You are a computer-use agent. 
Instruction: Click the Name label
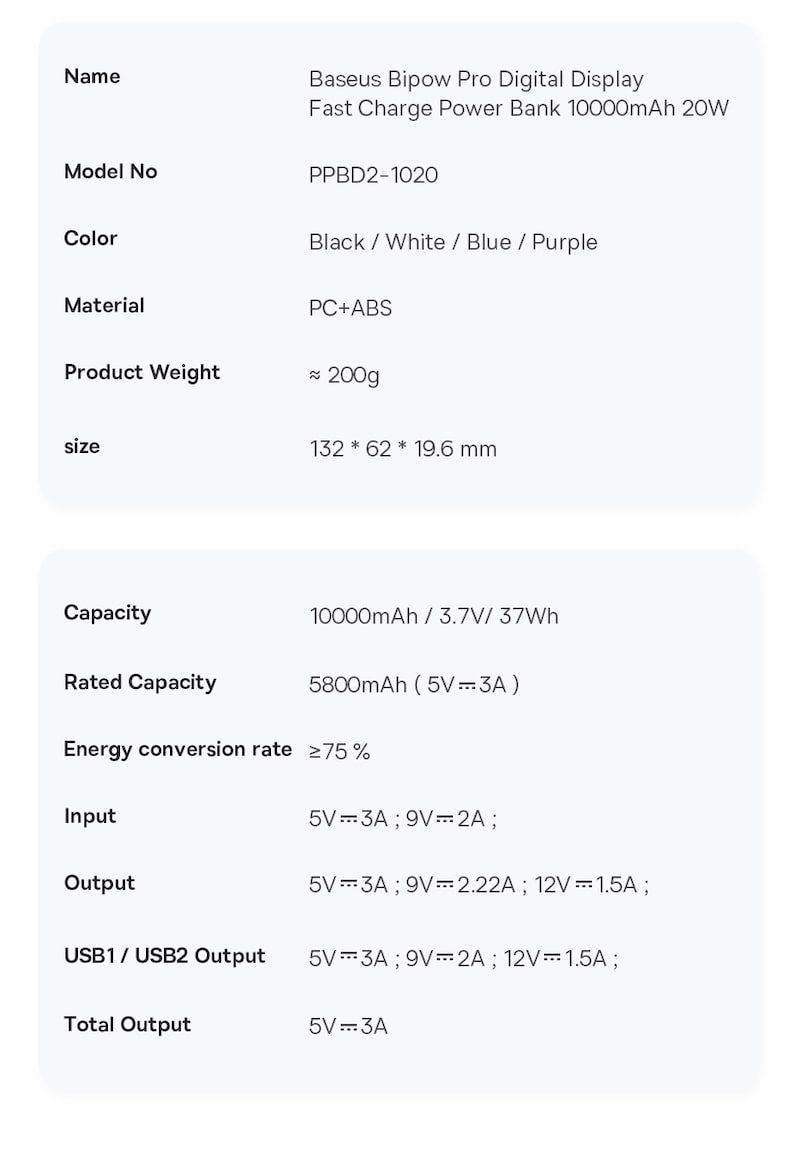(92, 76)
